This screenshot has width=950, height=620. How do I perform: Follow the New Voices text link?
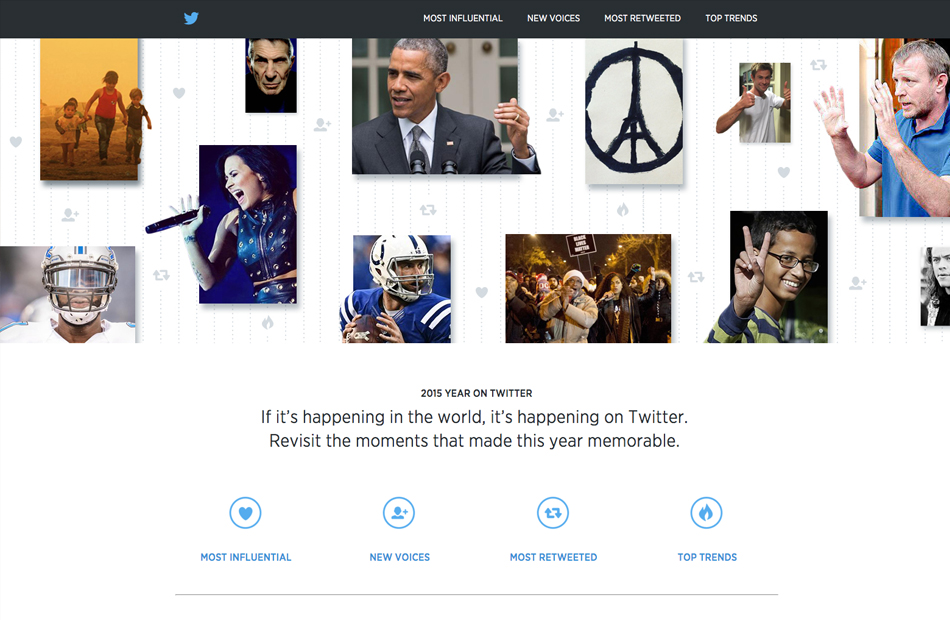[399, 557]
